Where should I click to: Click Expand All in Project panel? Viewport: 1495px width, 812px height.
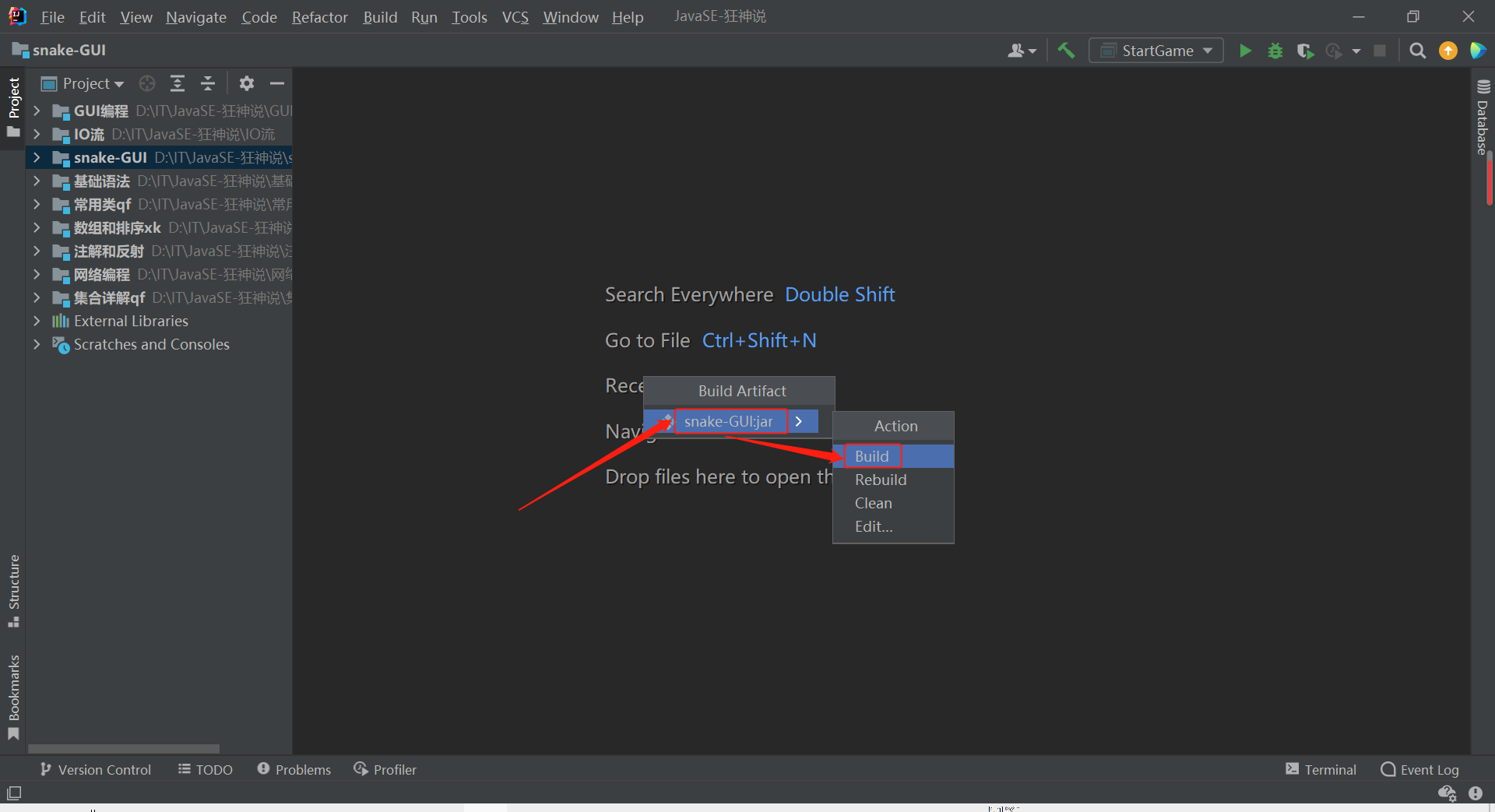point(178,83)
